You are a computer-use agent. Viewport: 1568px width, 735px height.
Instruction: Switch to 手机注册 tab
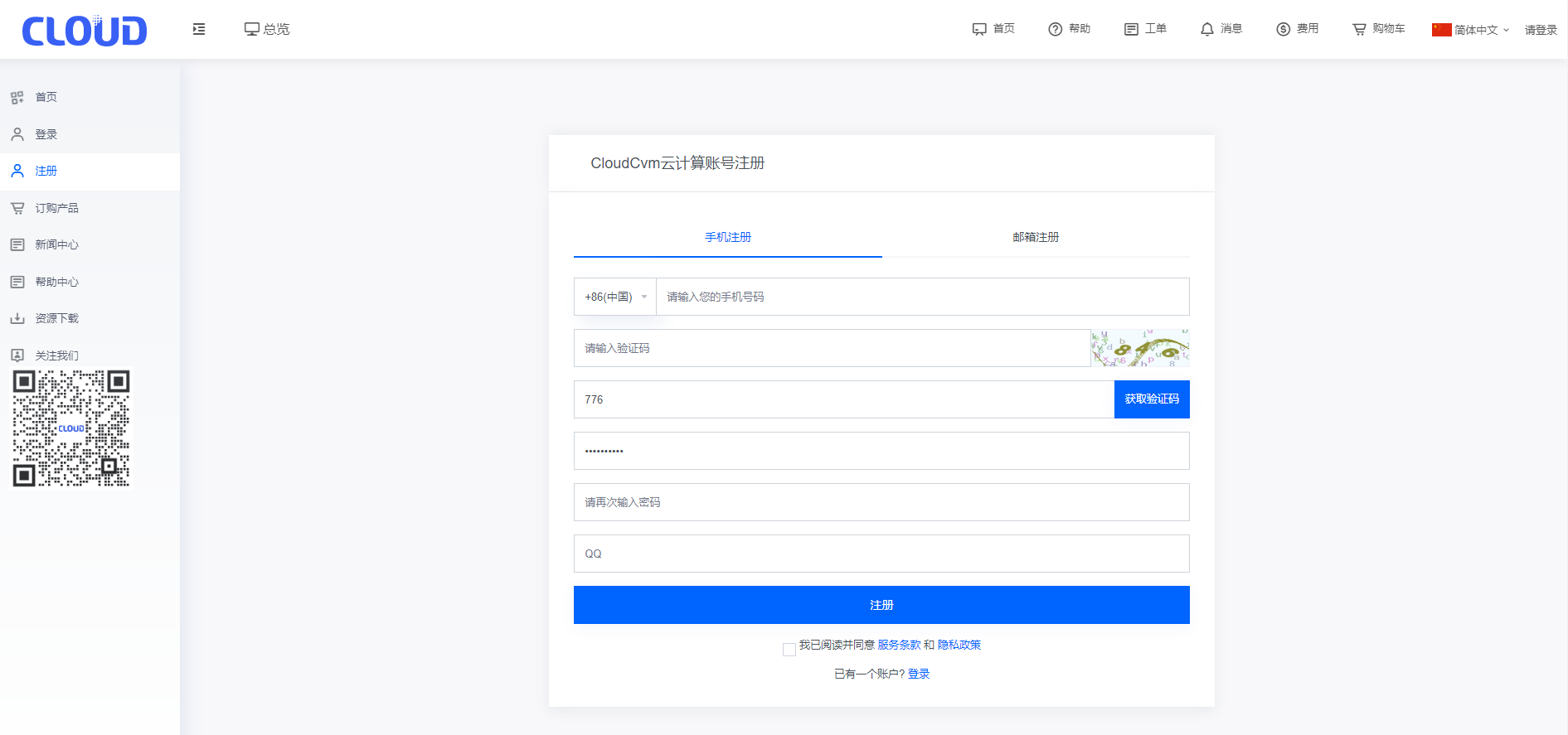tap(728, 237)
